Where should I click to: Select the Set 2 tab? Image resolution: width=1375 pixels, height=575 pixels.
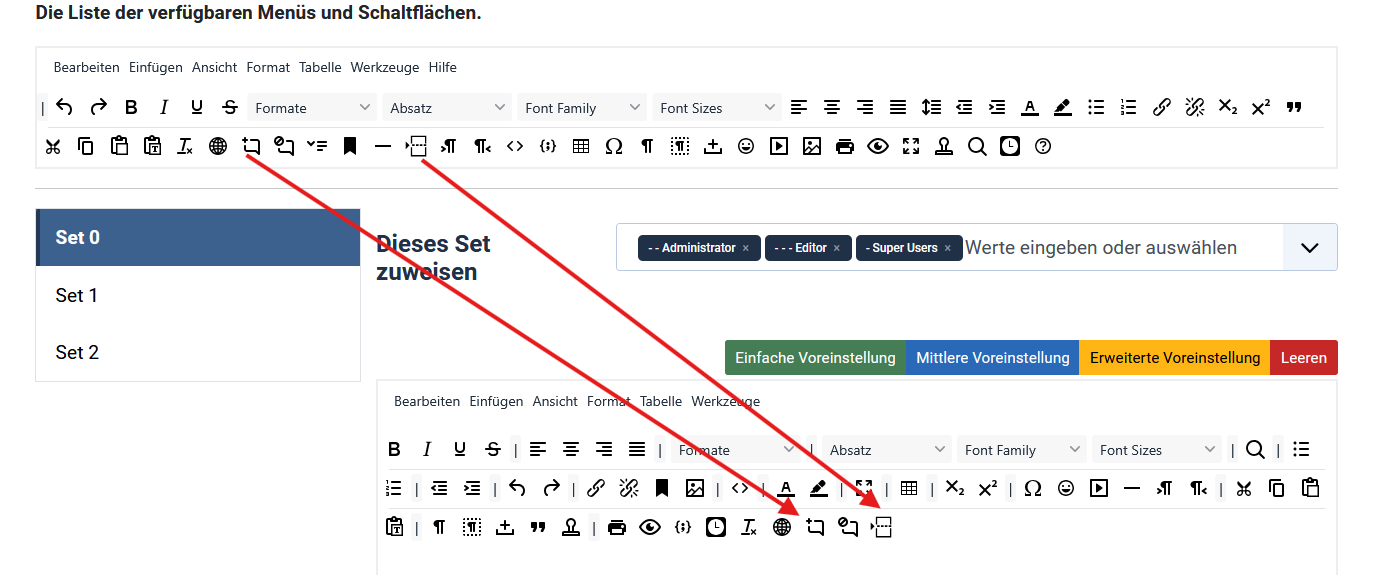(198, 352)
